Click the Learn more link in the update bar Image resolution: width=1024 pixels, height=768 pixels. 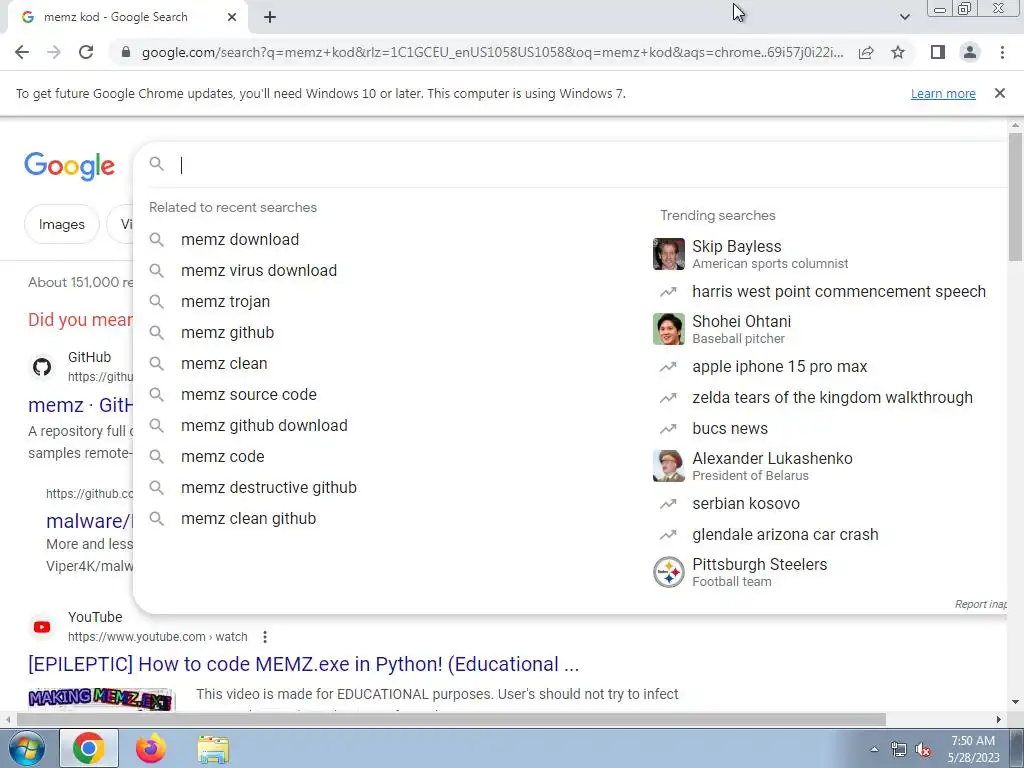pyautogui.click(x=943, y=93)
